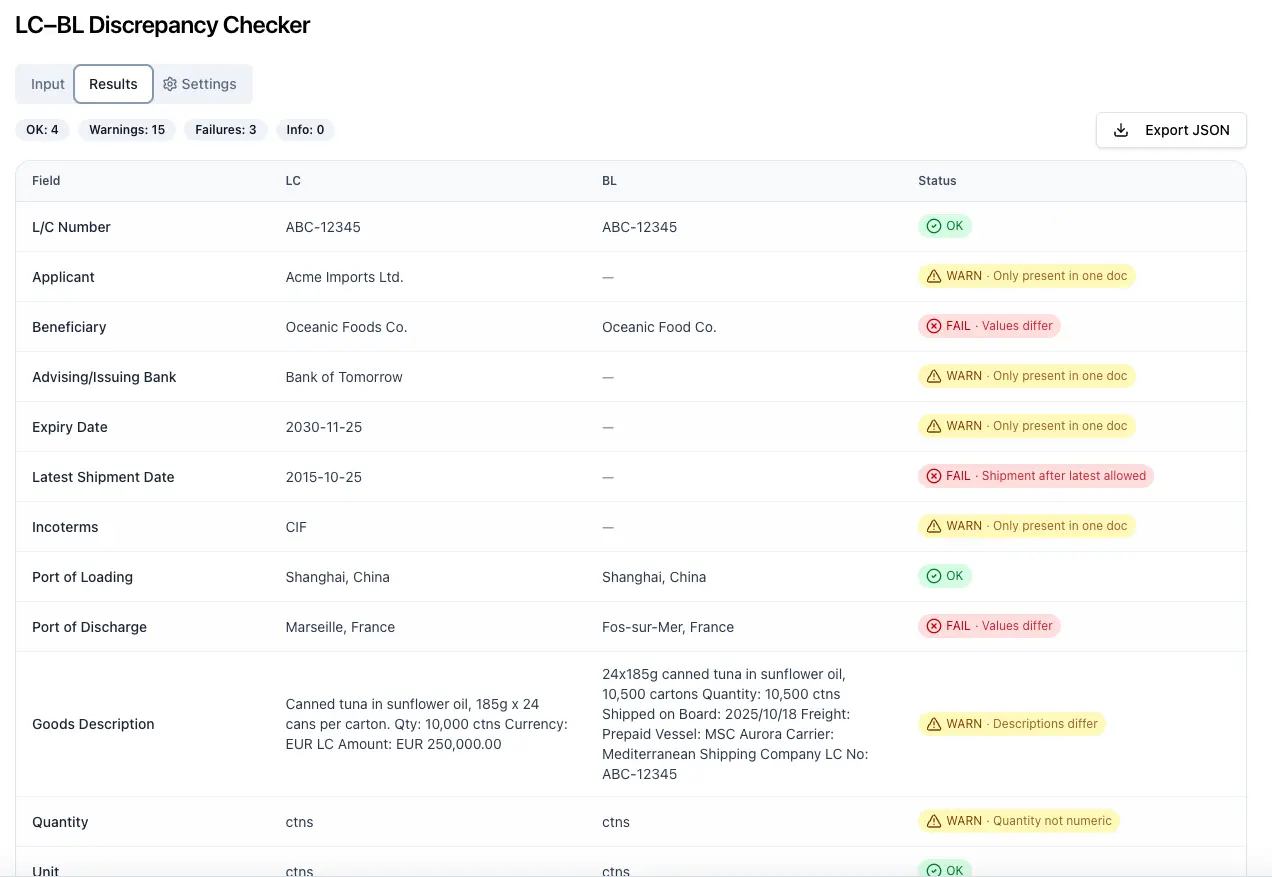Click the fail icon for Latest Shipment Date
Screen dimensions: 1272x877
click(934, 476)
